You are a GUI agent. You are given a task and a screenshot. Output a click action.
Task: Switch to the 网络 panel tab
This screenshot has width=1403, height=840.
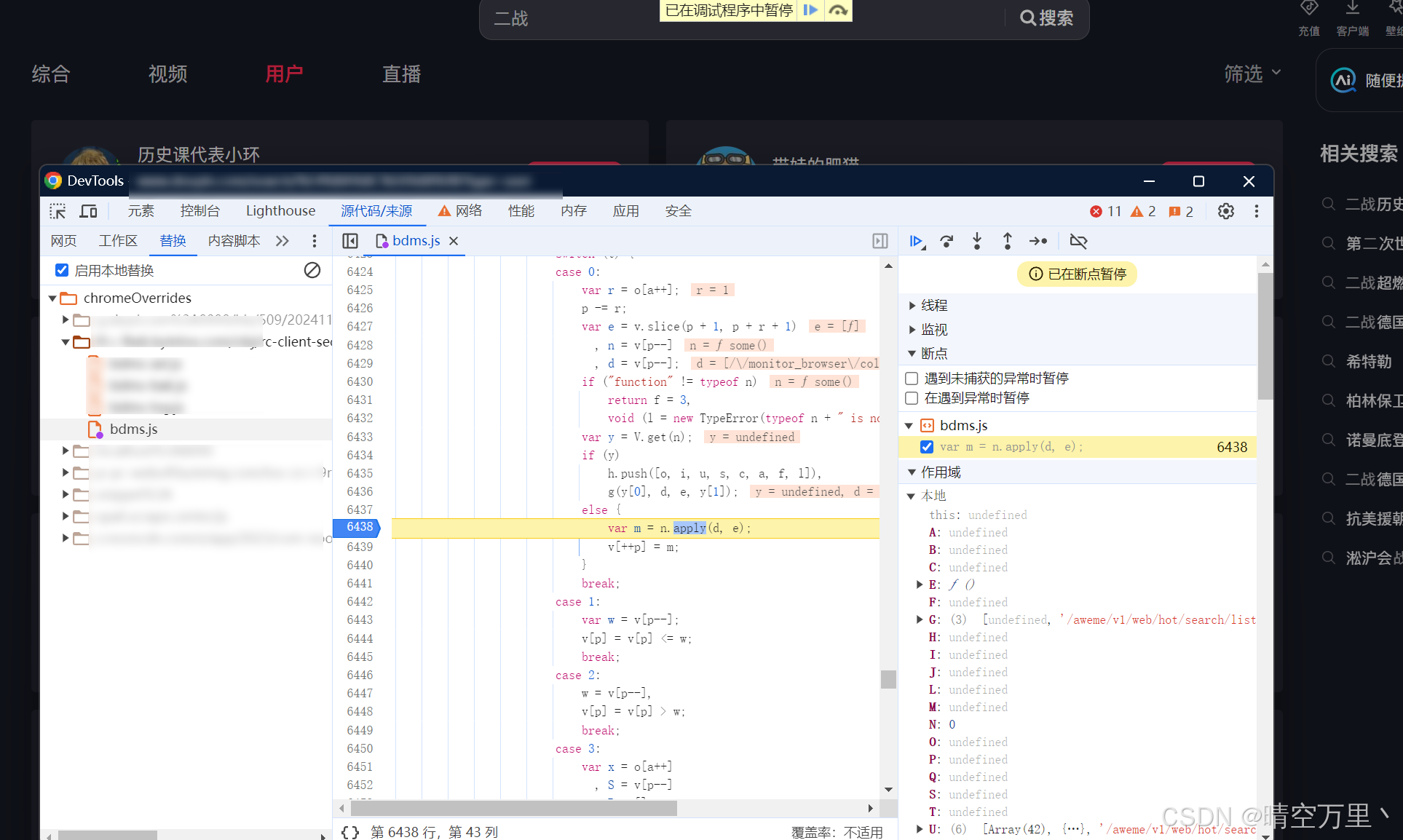click(x=468, y=211)
